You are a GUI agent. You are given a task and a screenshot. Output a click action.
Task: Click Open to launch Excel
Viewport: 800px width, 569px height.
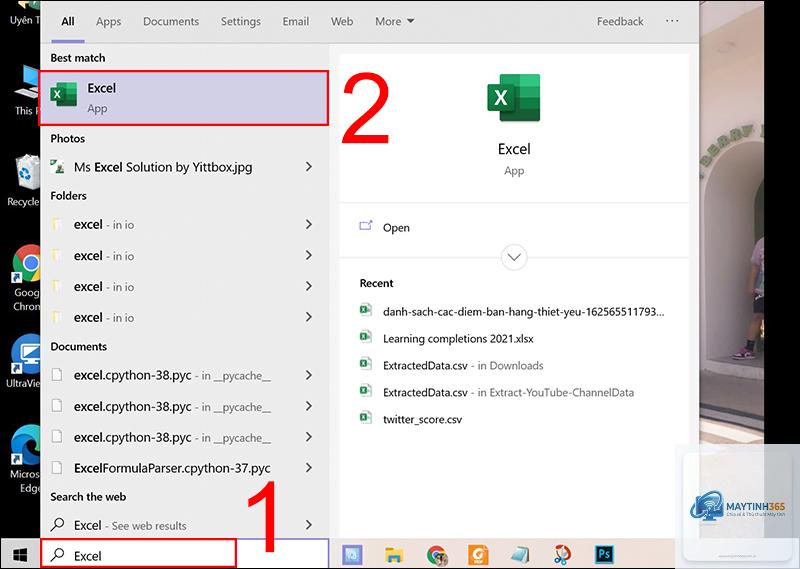396,228
